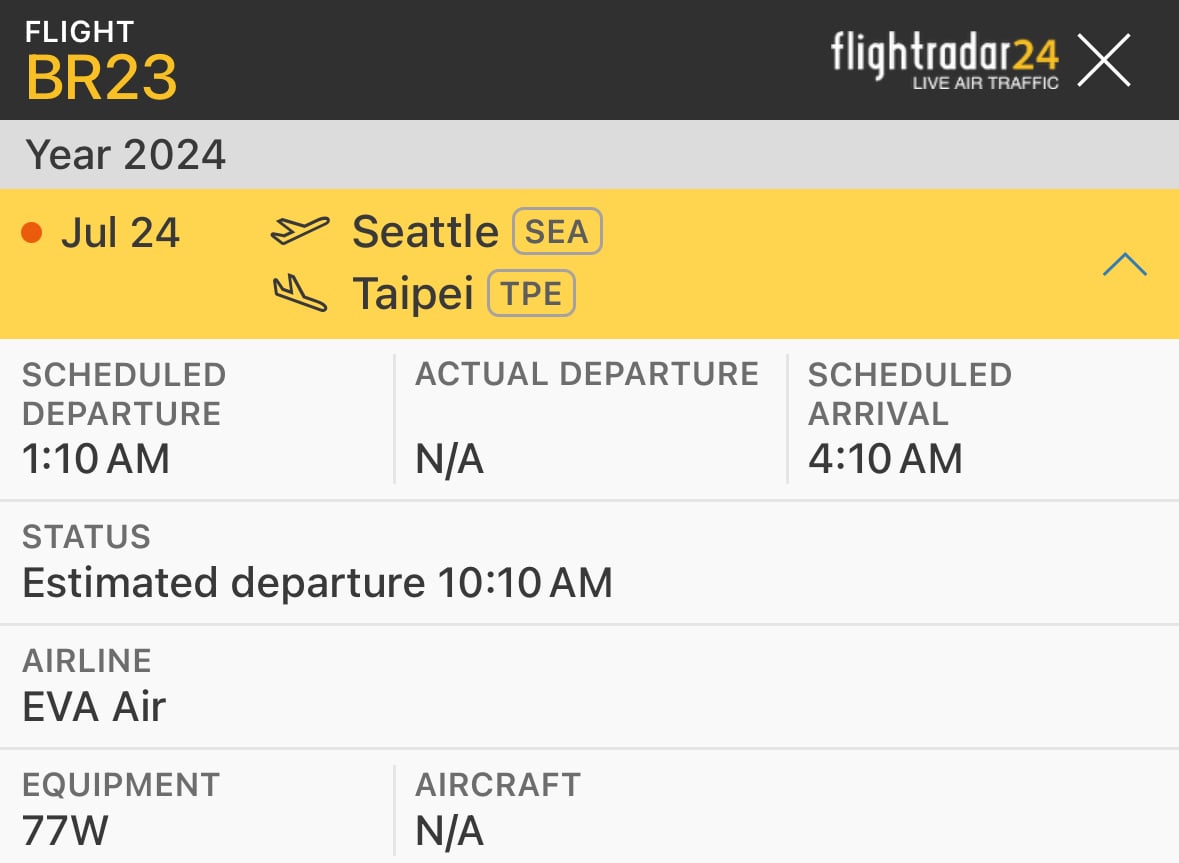Click the Flightradar24 logo
The image size is (1179, 863).
click(945, 60)
